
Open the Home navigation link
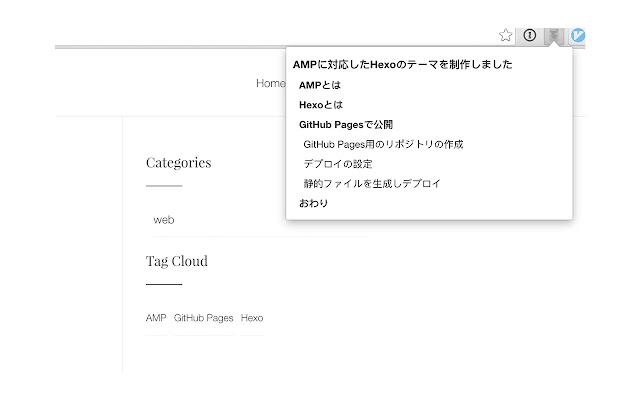[271, 83]
